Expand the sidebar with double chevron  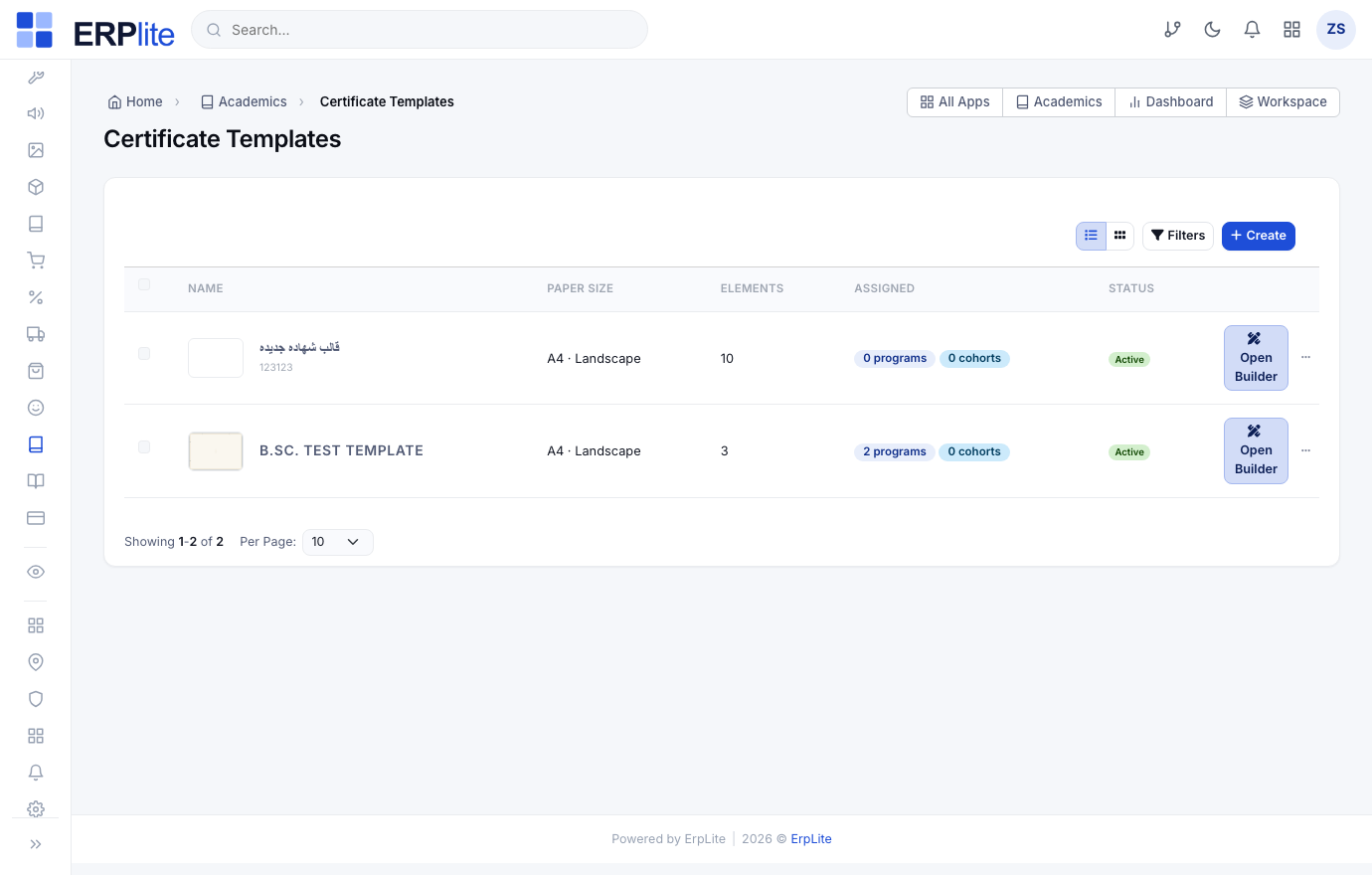pos(36,844)
